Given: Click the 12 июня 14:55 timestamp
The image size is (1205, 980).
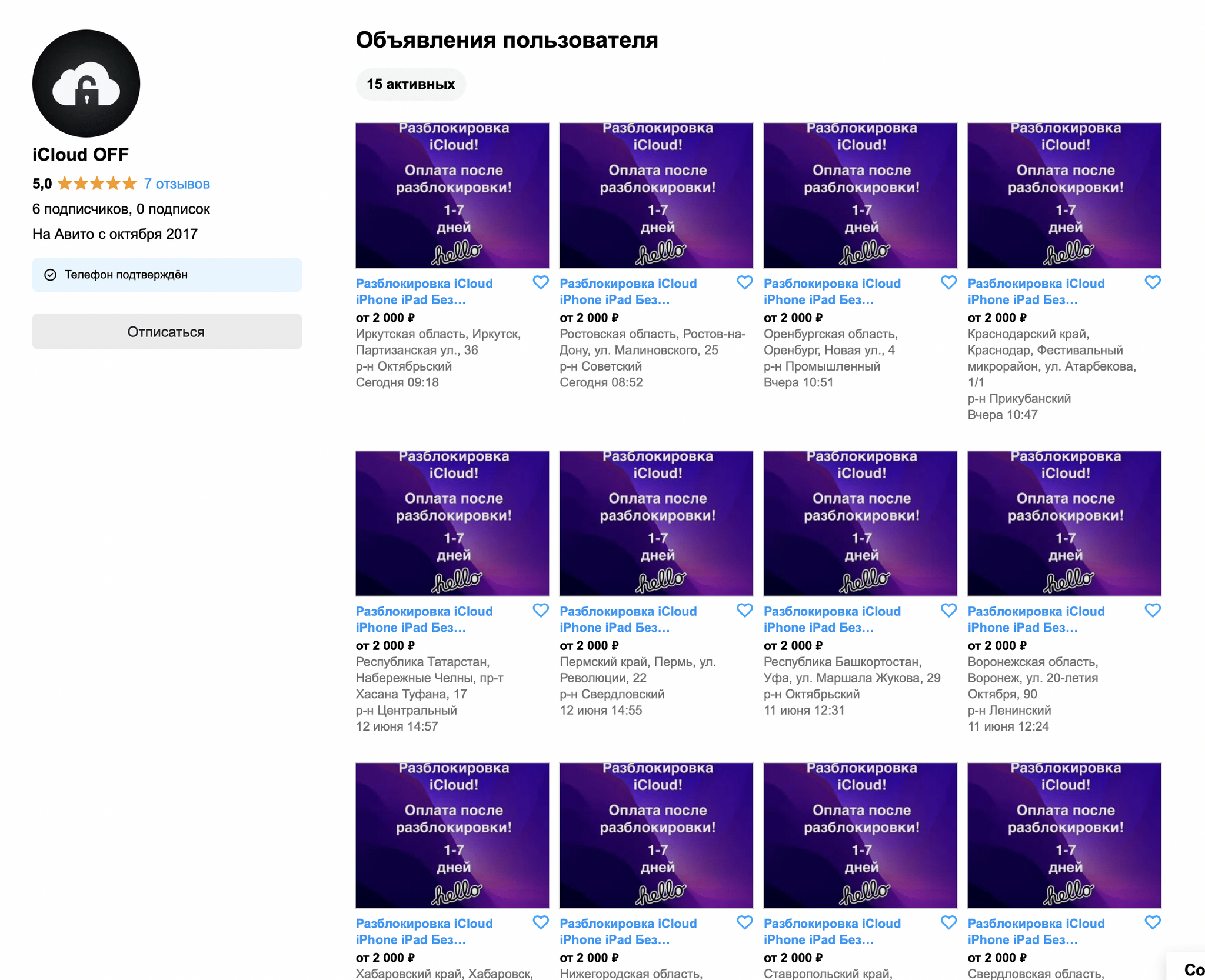Looking at the screenshot, I should pos(601,710).
